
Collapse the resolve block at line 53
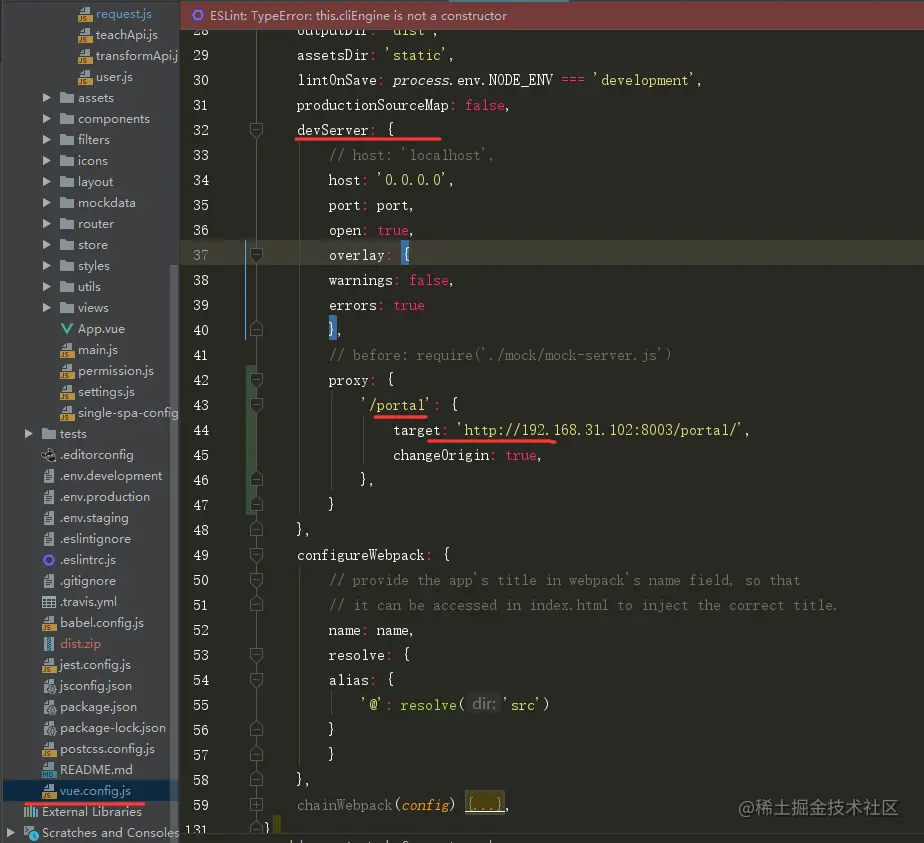point(256,654)
